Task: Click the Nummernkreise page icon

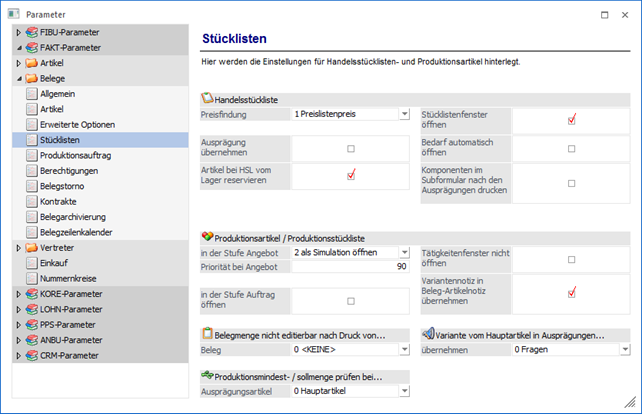Action: coord(33,279)
